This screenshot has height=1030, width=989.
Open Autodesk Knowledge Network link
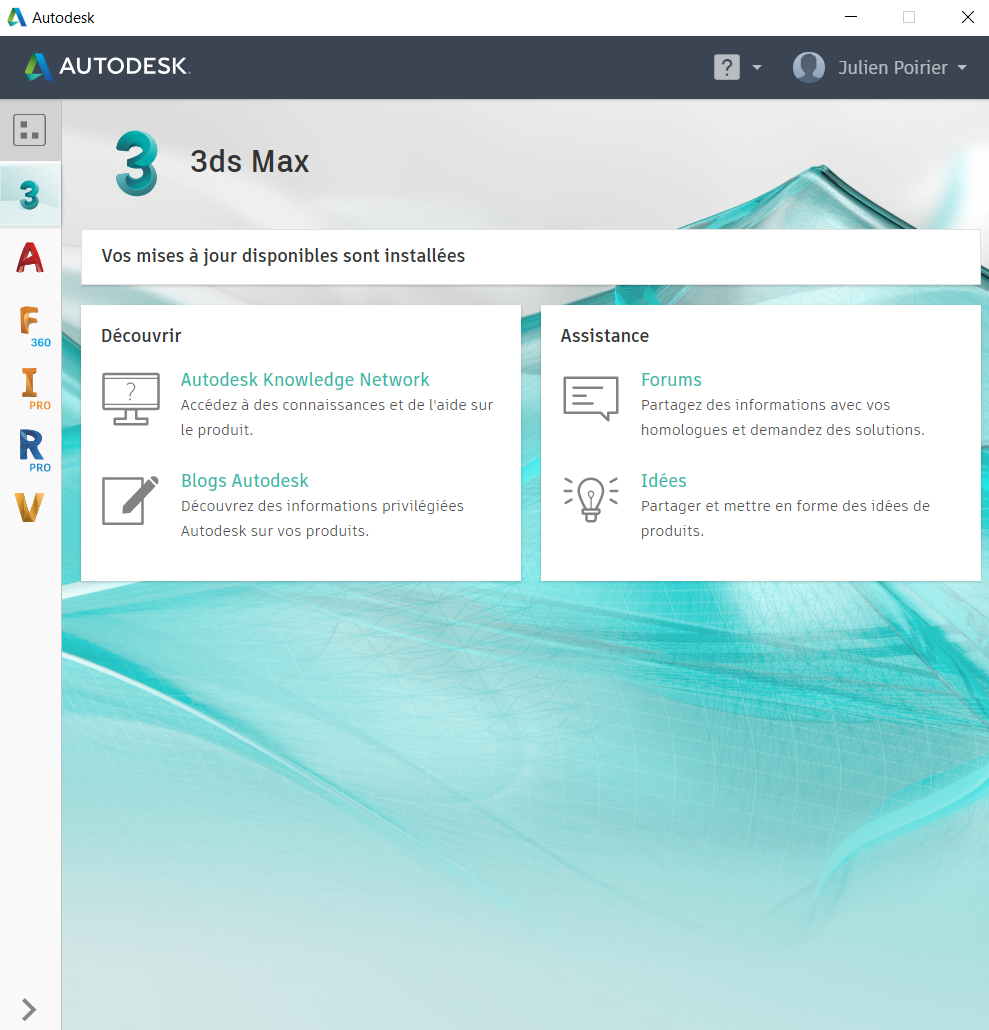[305, 380]
